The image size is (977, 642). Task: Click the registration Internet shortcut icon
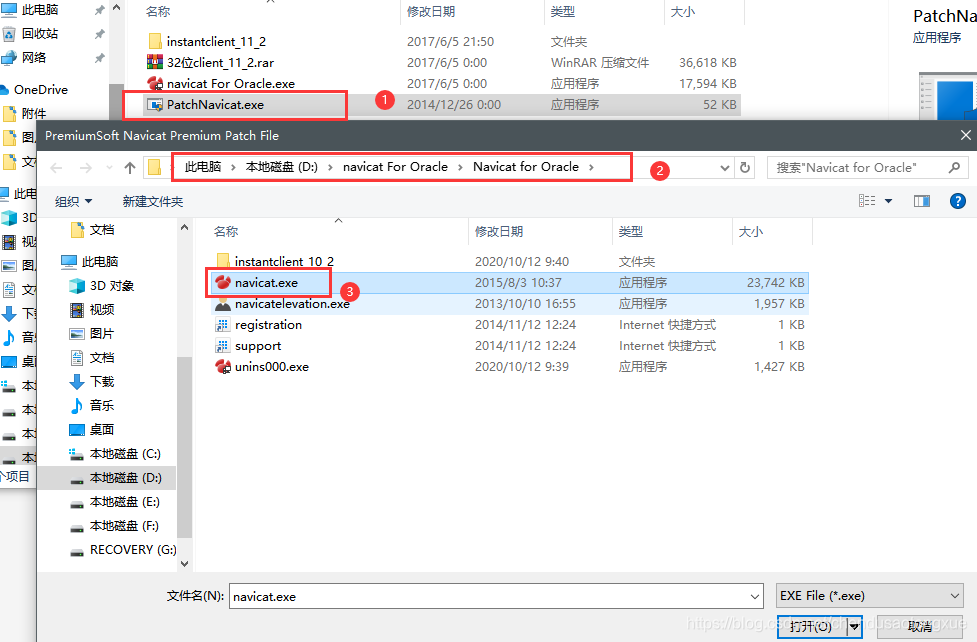[222, 325]
